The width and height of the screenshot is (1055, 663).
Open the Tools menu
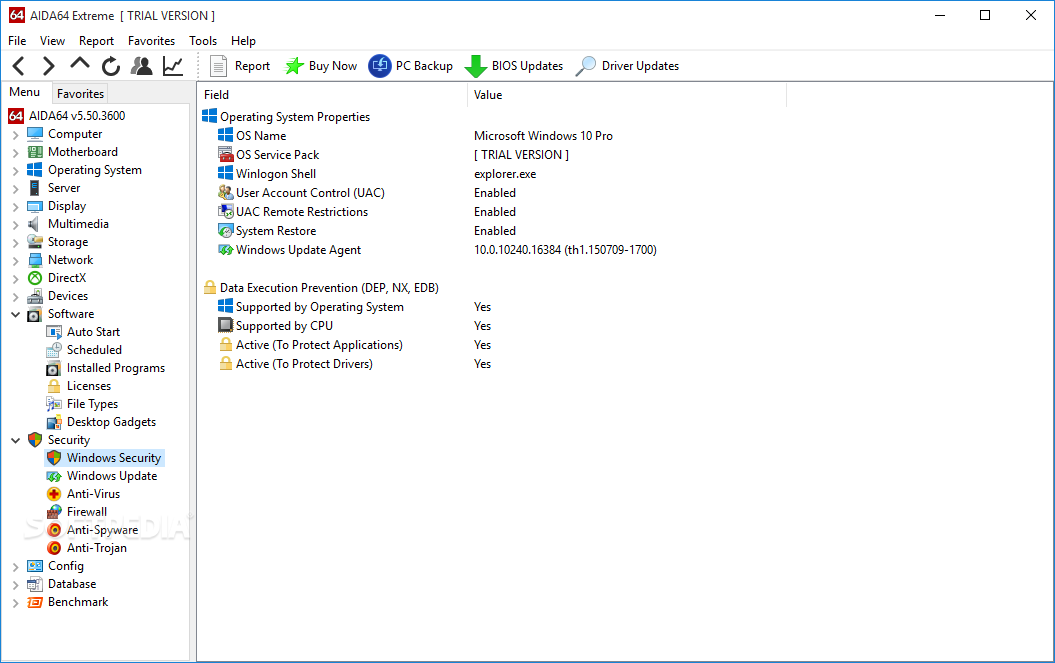pos(203,41)
